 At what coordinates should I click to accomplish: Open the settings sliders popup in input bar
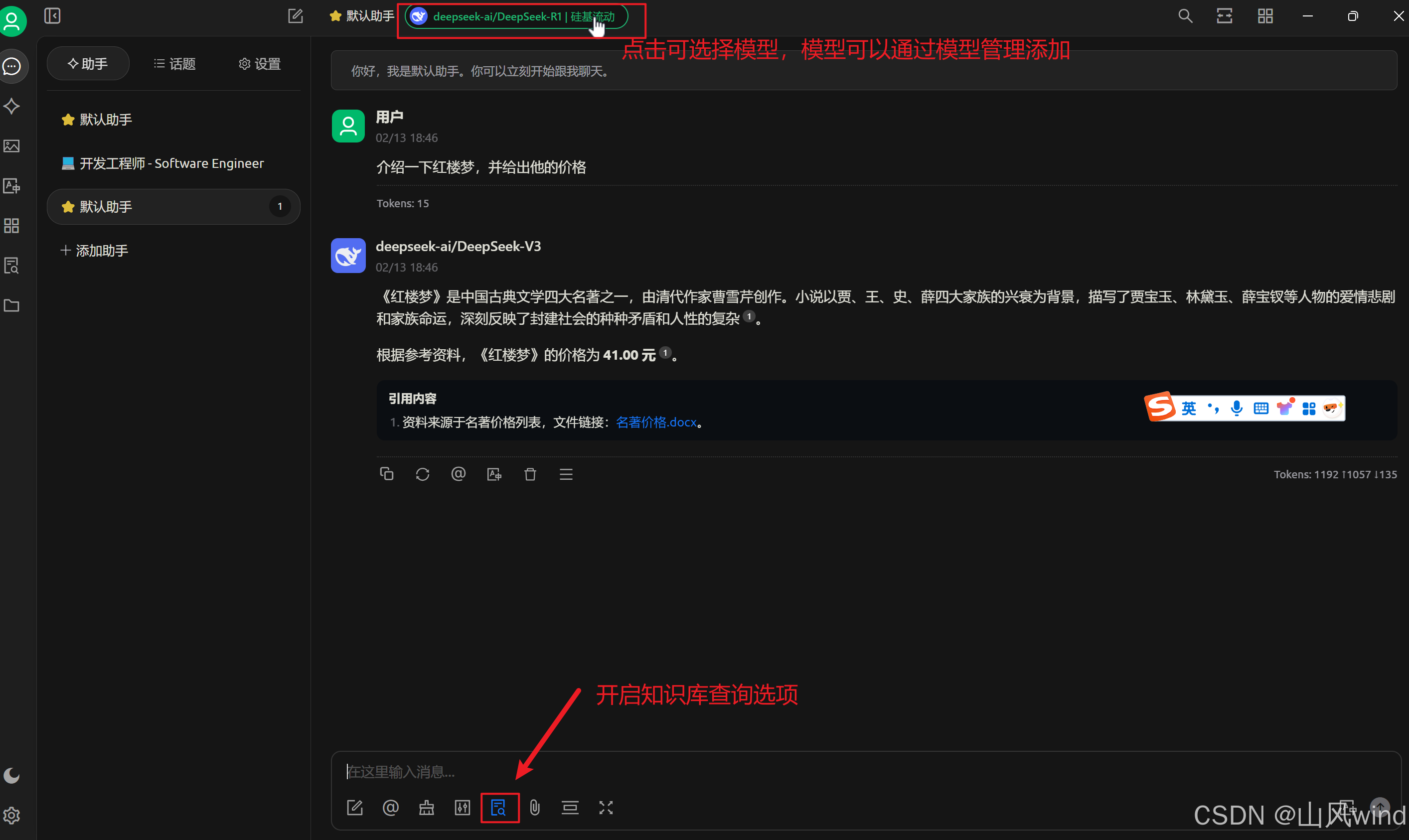pos(463,808)
